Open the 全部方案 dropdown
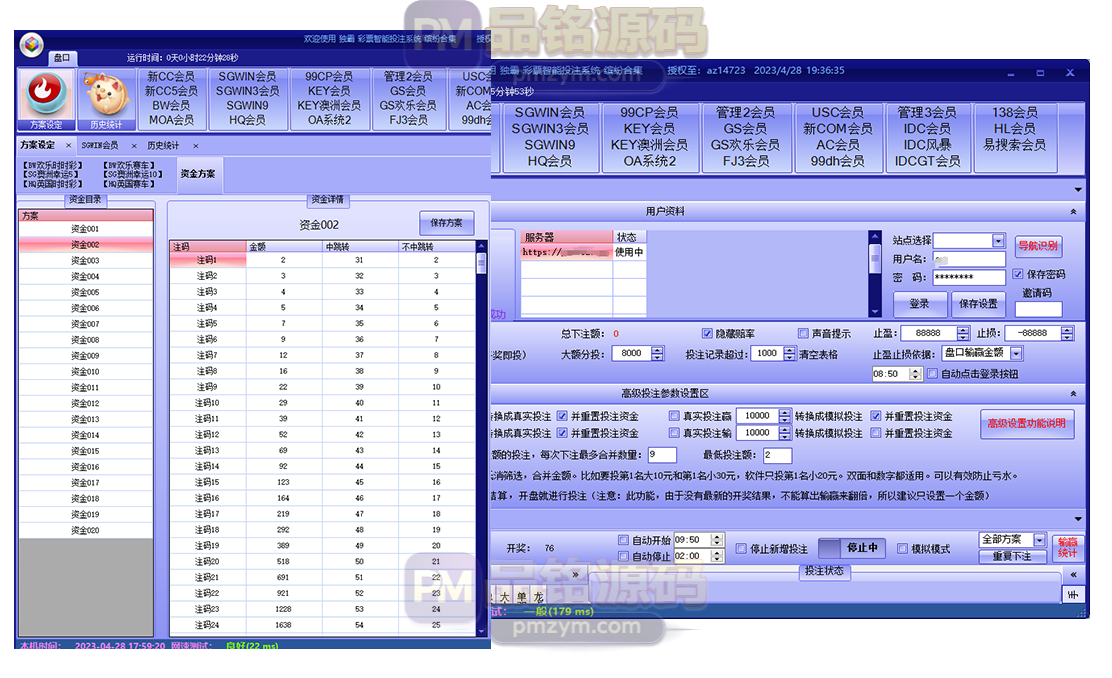Image resolution: width=1112 pixels, height=678 pixels. pos(1040,540)
